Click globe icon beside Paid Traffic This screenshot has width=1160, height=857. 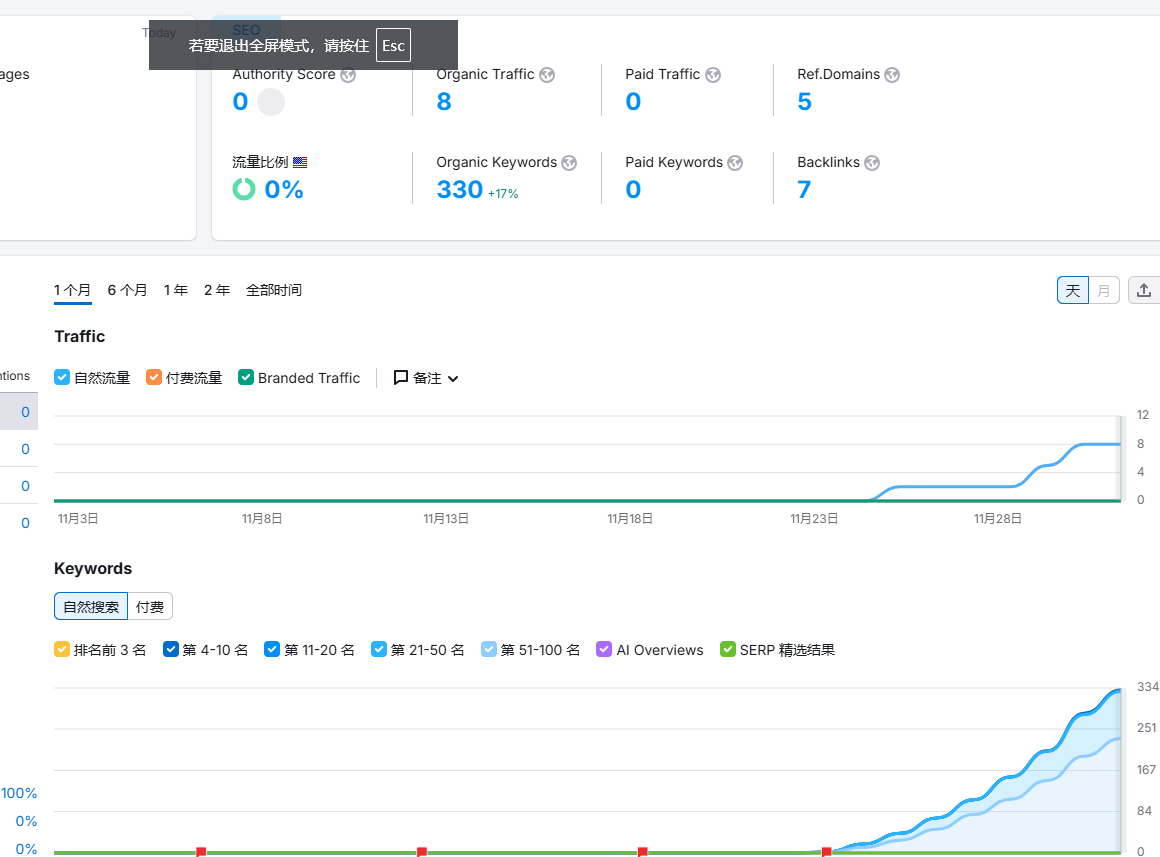(713, 75)
